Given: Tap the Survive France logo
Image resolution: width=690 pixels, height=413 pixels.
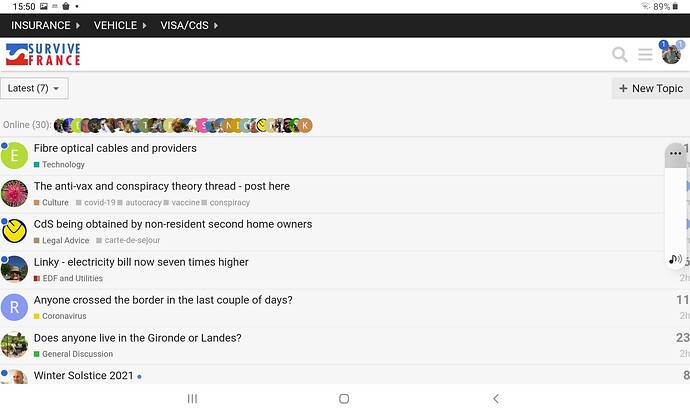Looking at the screenshot, I should (43, 54).
